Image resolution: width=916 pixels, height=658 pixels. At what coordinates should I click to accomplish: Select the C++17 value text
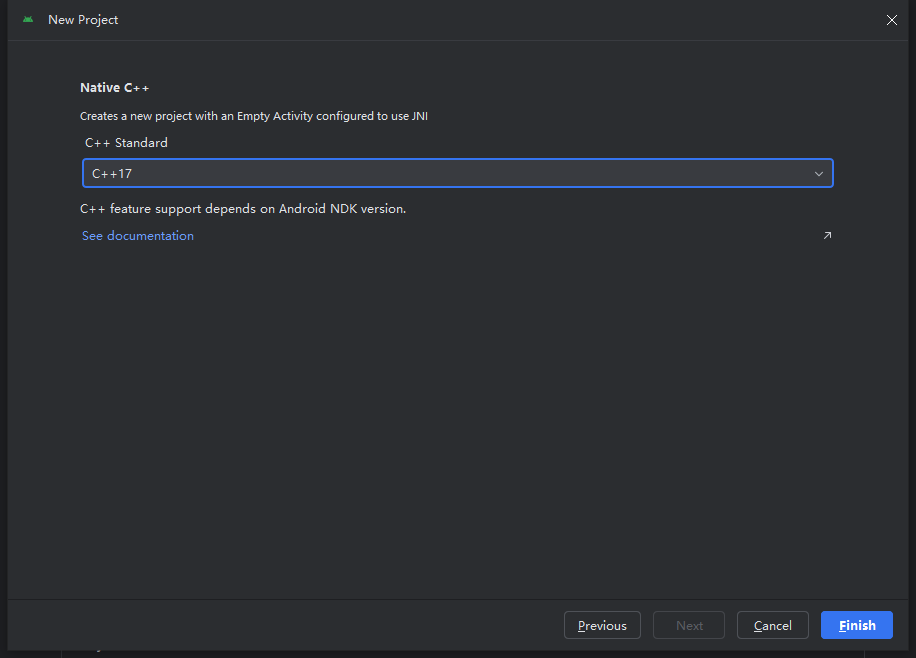[x=112, y=174]
